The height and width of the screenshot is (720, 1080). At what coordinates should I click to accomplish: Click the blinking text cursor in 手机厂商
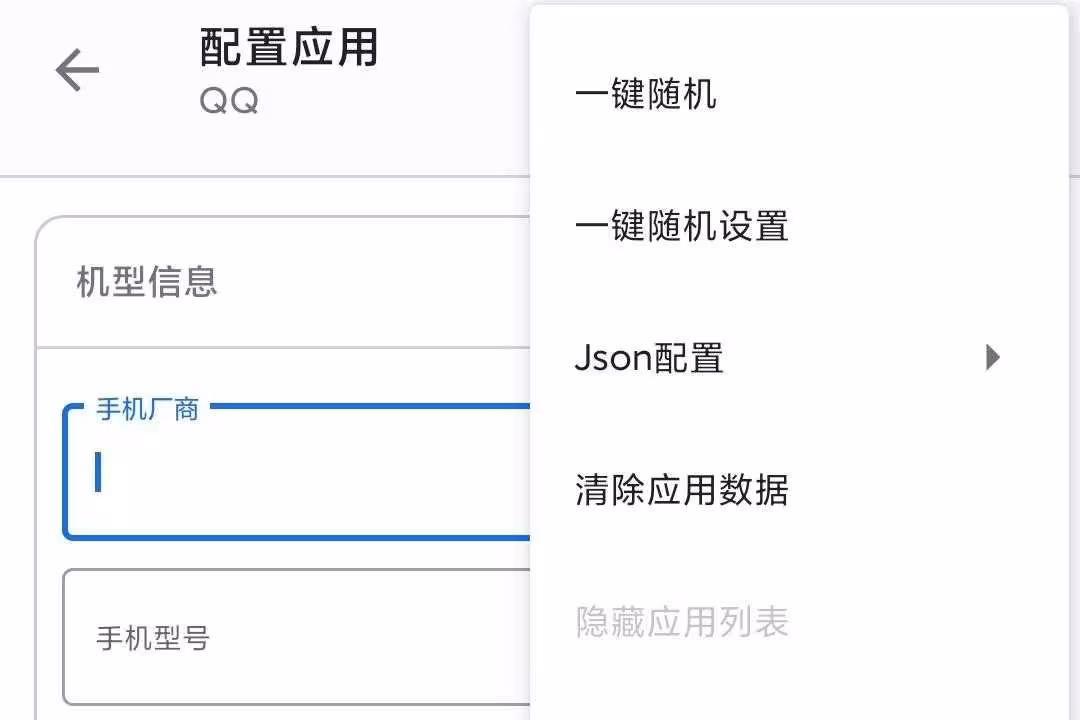[x=98, y=472]
